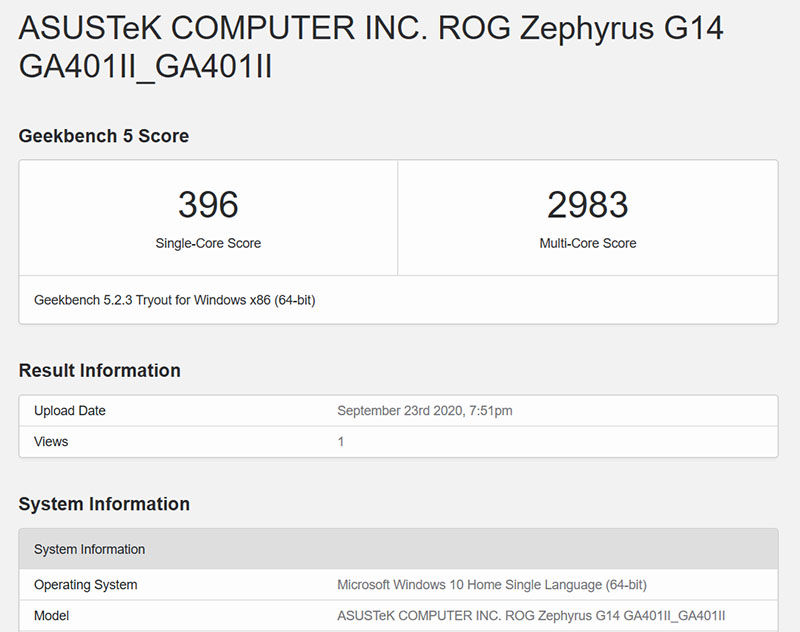Click the System Information heading
800x632 pixels.
point(99,504)
